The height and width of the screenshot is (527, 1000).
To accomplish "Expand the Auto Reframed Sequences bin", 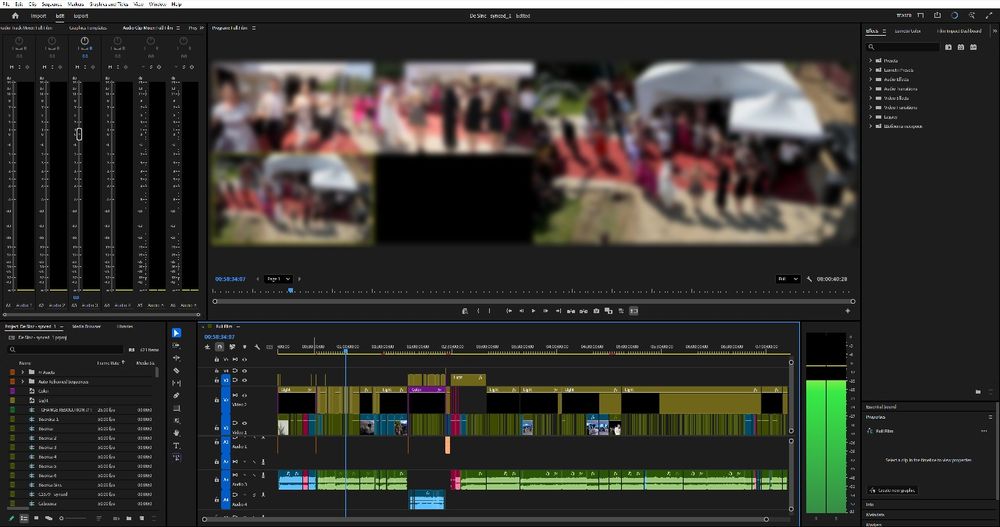I will [x=22, y=382].
